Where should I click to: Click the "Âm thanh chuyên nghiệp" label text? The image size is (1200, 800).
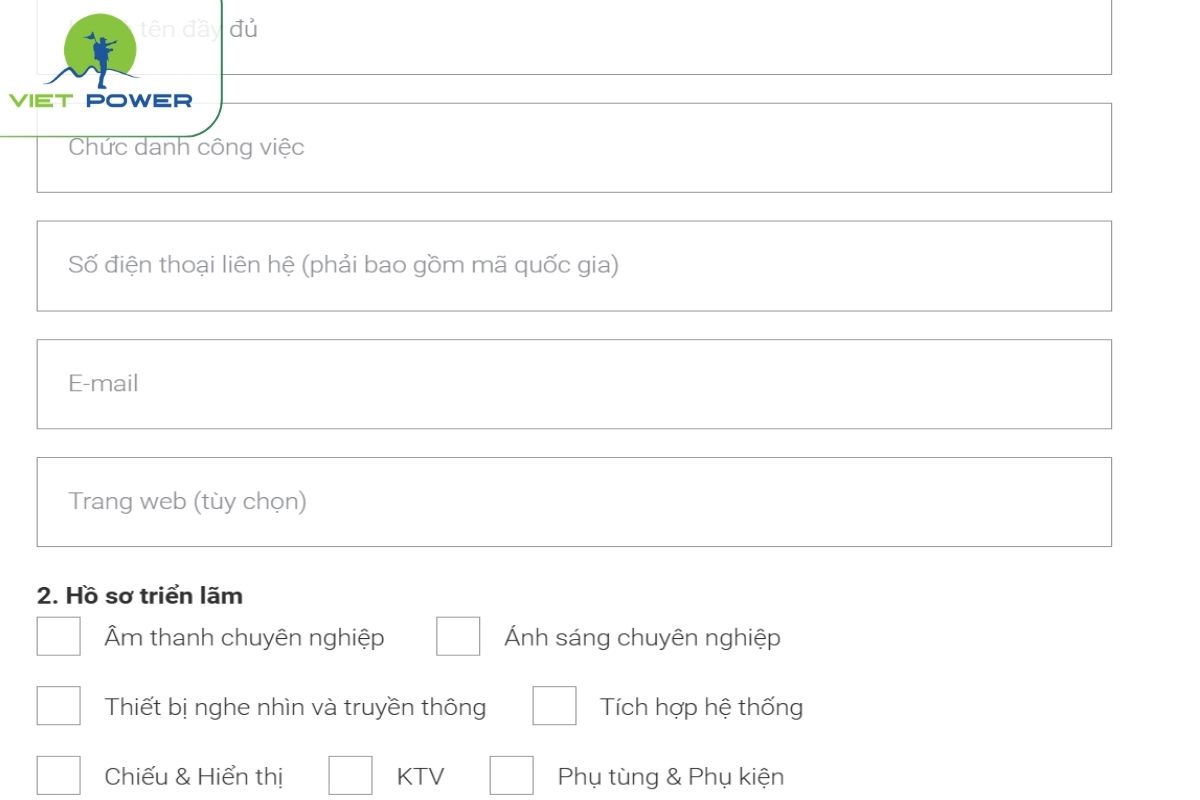coord(246,637)
